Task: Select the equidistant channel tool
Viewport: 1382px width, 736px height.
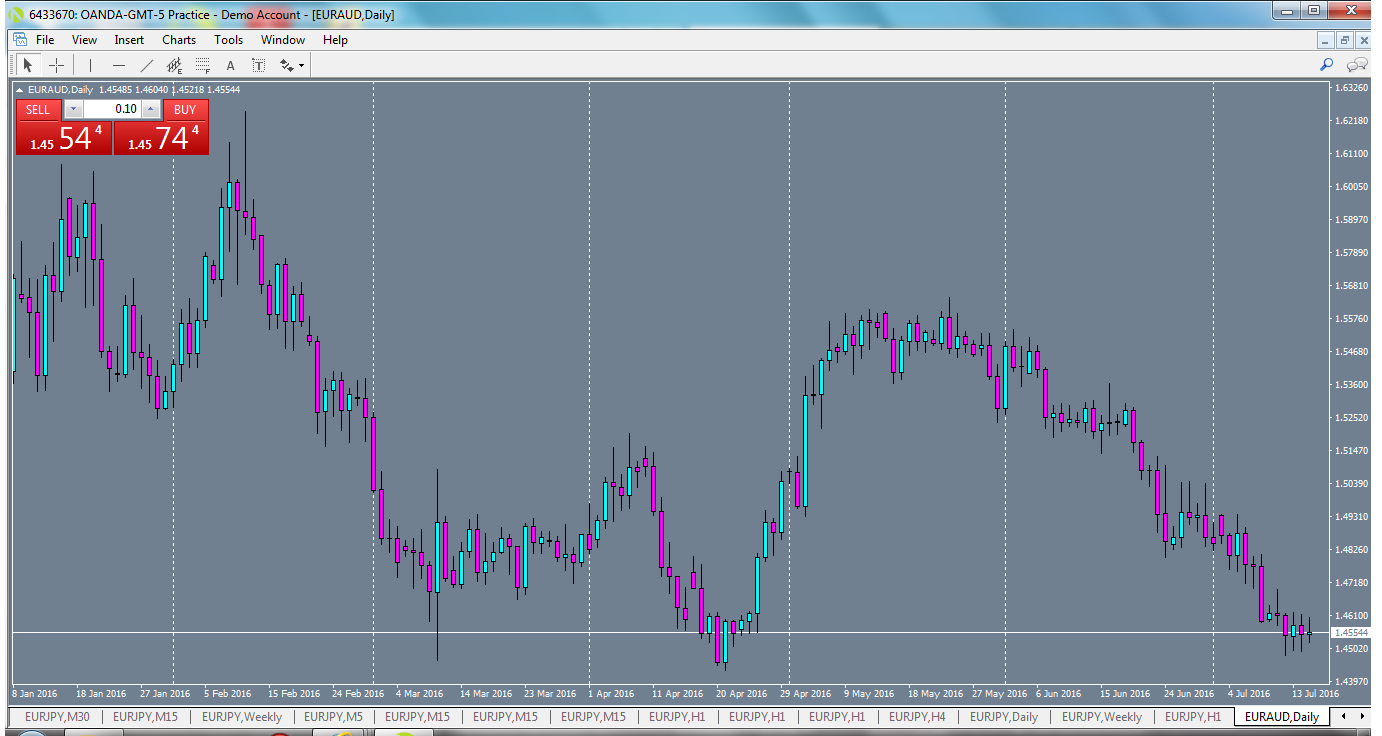Action: pos(173,64)
